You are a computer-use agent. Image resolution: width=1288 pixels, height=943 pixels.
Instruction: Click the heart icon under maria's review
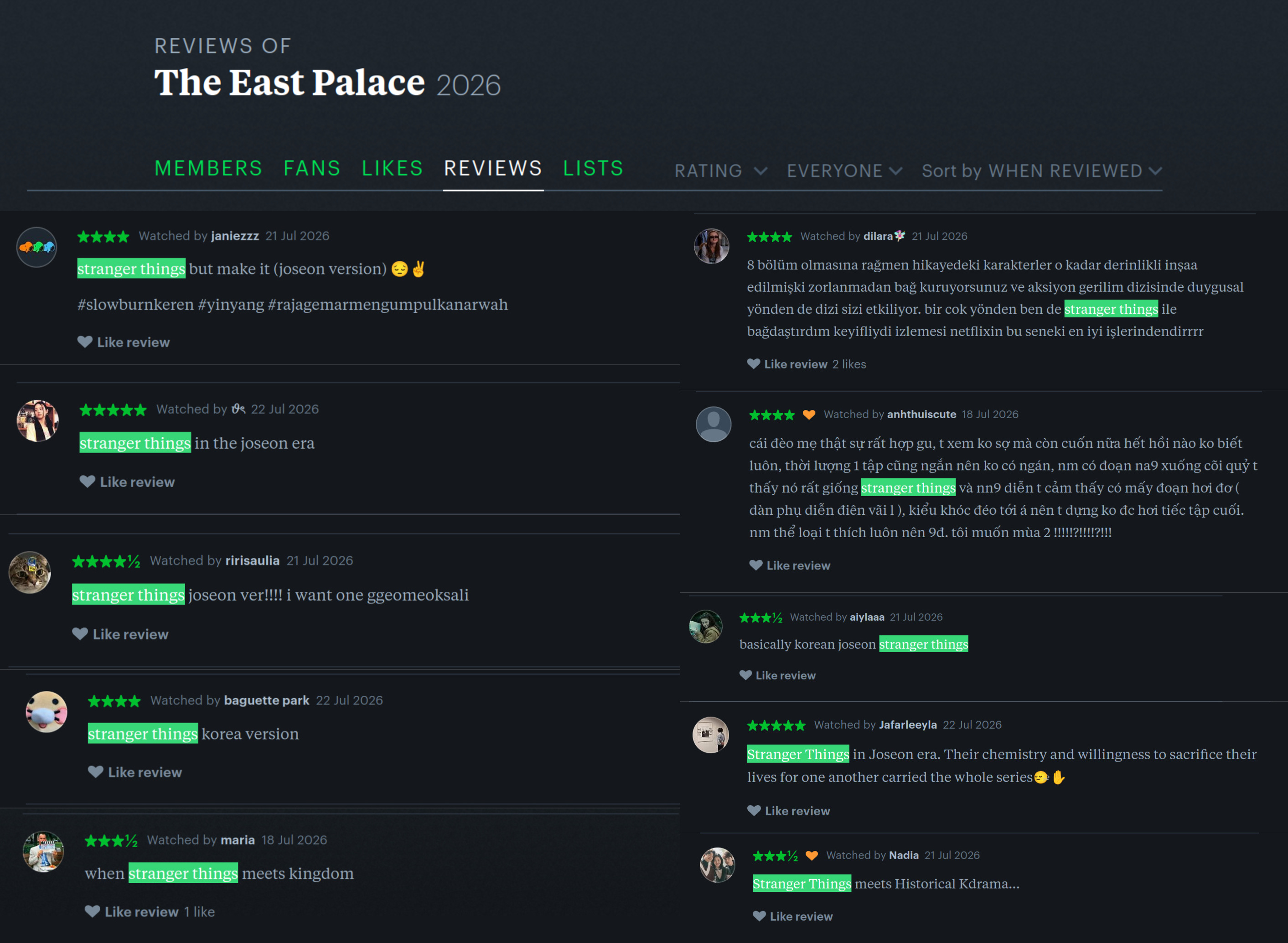click(x=92, y=911)
